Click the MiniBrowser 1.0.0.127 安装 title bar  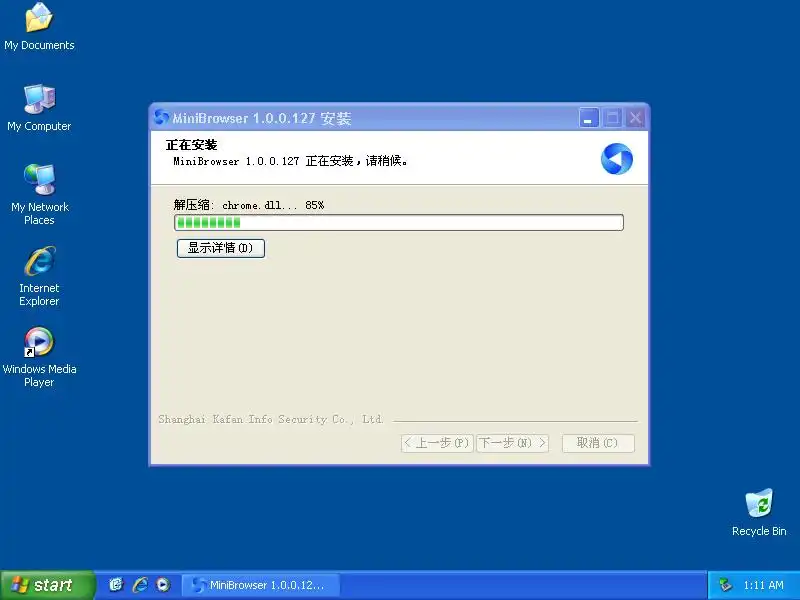click(x=399, y=118)
